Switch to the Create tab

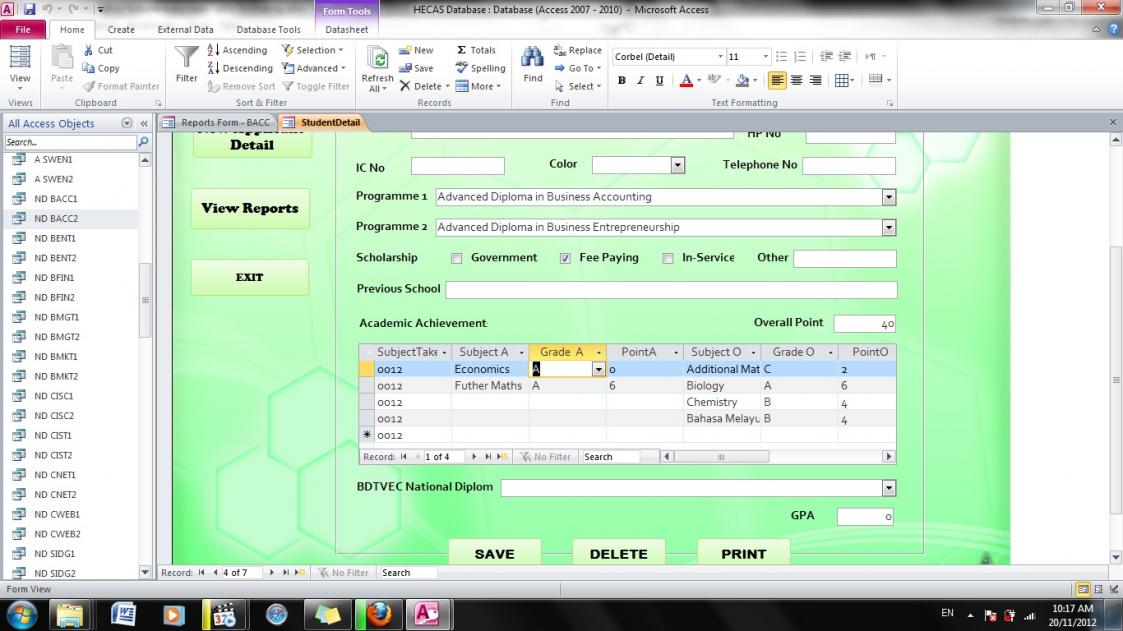click(121, 29)
